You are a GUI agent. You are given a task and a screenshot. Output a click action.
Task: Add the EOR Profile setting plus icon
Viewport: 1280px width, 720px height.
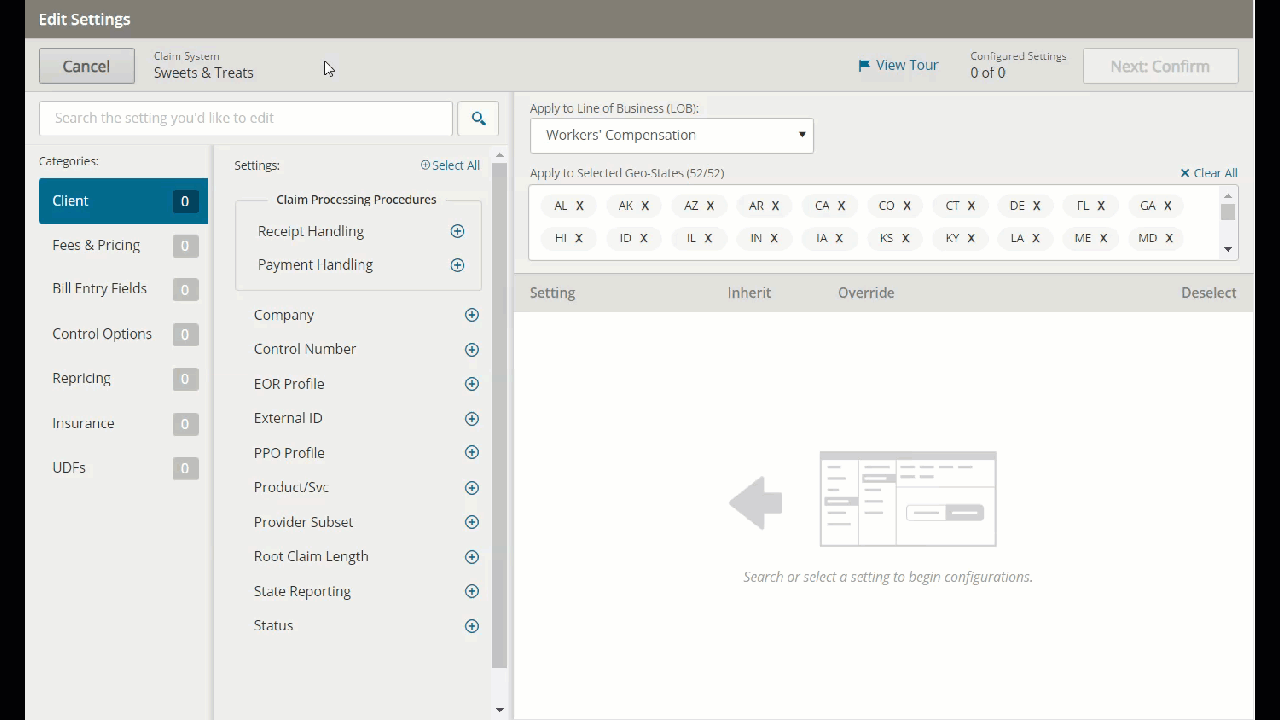472,384
